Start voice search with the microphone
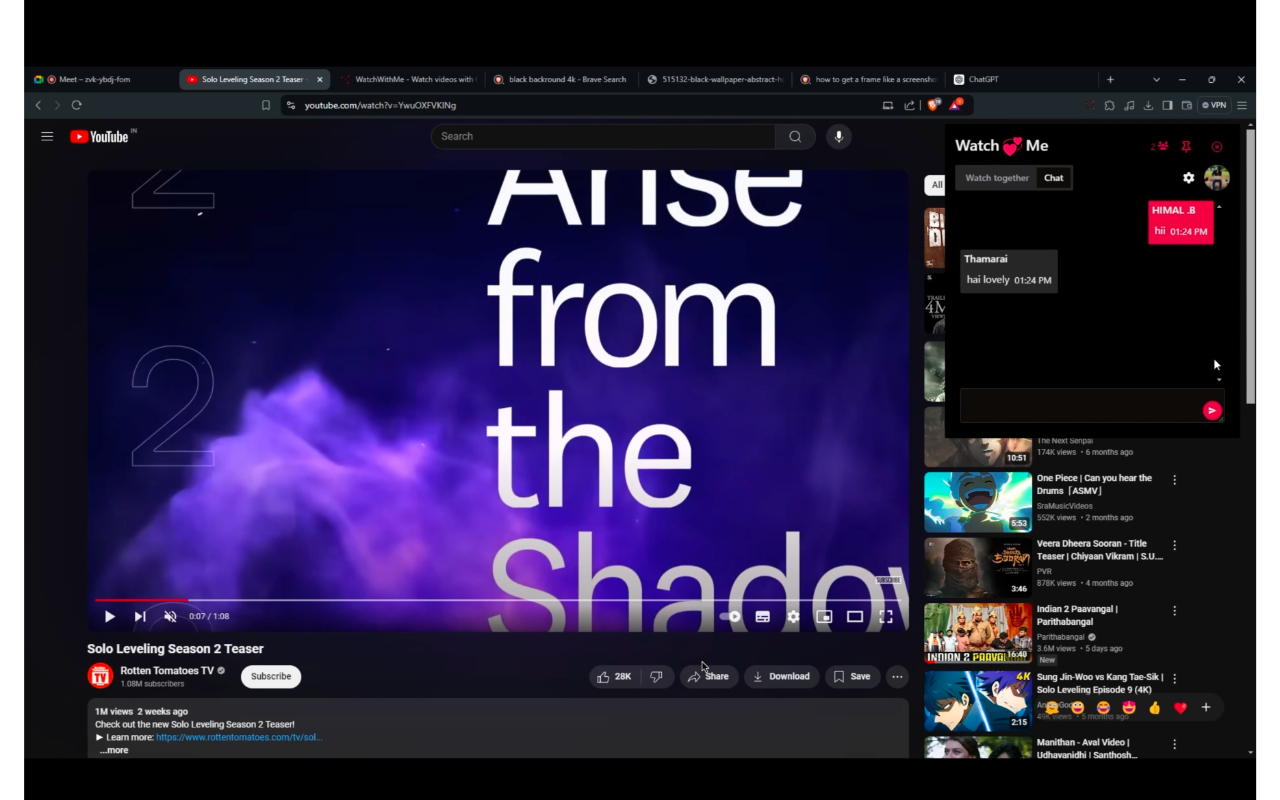 click(839, 136)
